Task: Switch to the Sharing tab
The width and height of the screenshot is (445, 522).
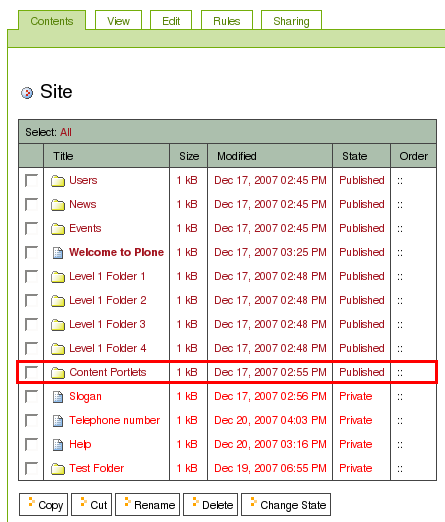Action: [291, 20]
